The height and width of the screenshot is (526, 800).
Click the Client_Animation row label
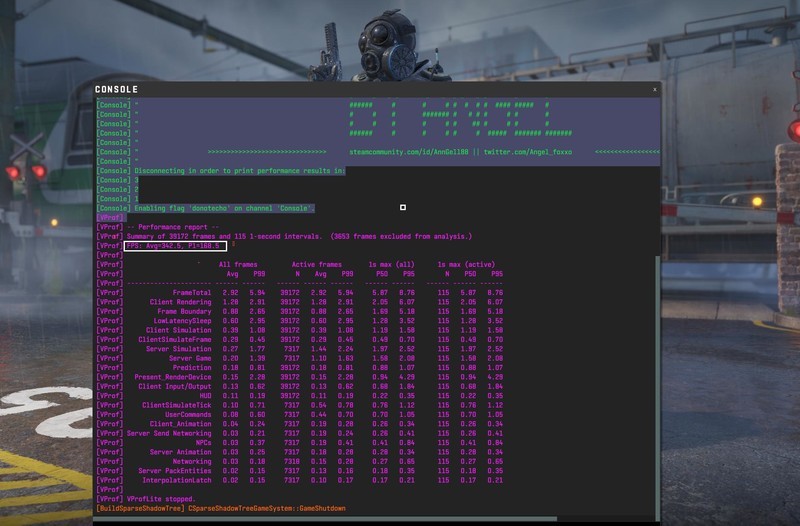click(x=181, y=424)
